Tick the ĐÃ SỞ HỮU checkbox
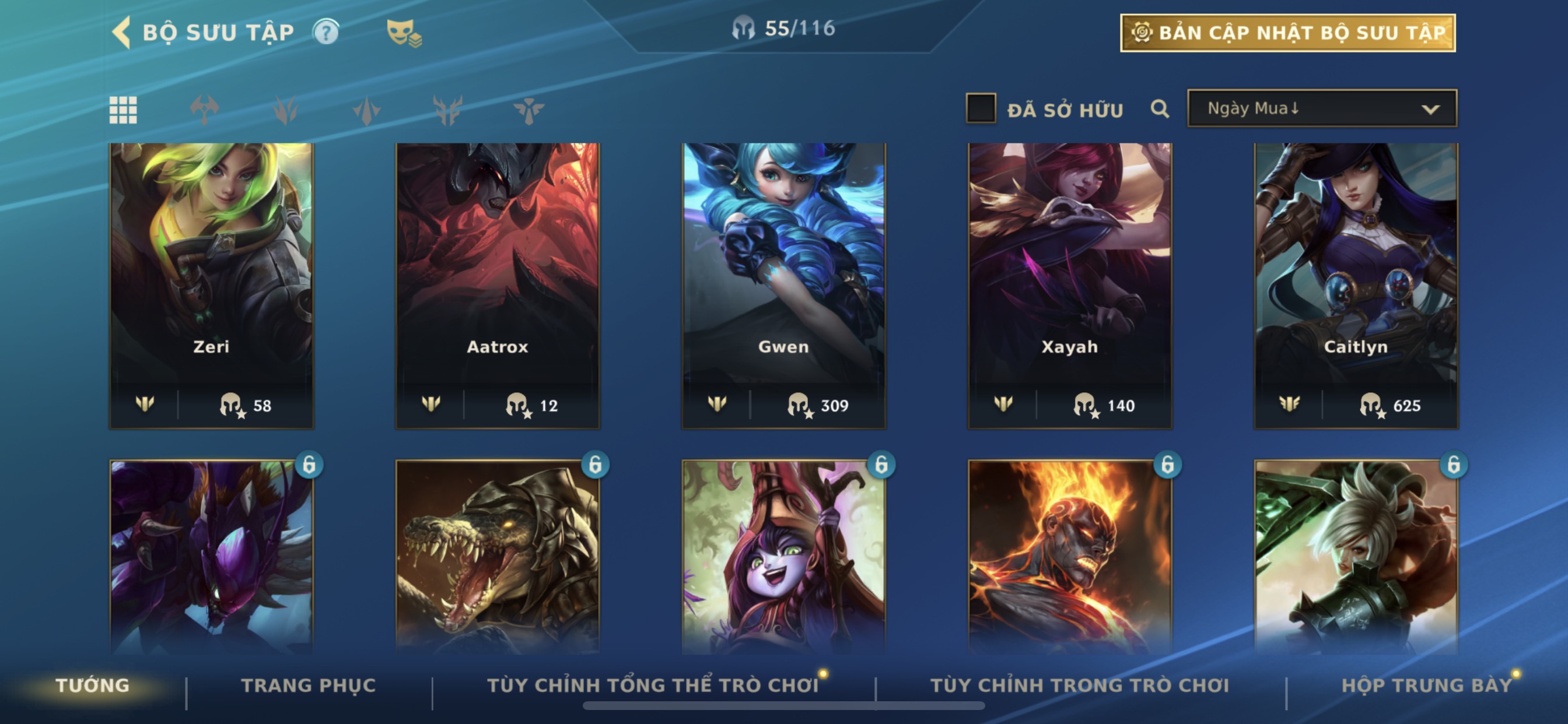This screenshot has width=1568, height=724. (x=981, y=108)
